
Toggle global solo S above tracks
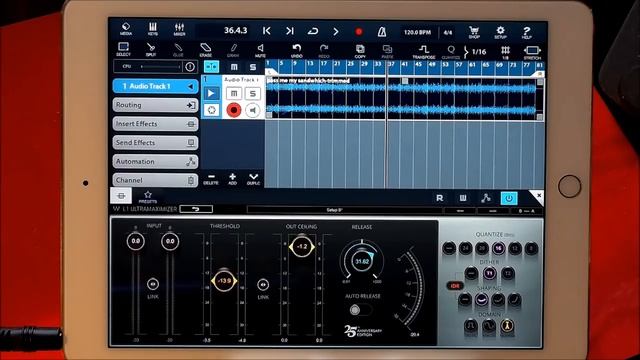253,67
